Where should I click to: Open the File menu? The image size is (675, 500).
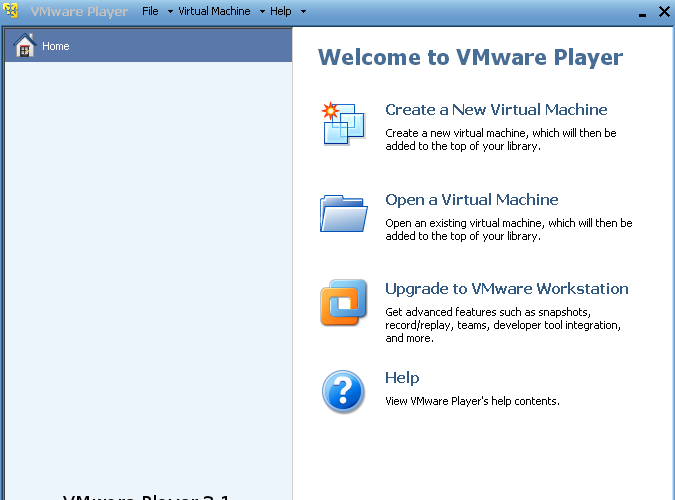(x=150, y=11)
